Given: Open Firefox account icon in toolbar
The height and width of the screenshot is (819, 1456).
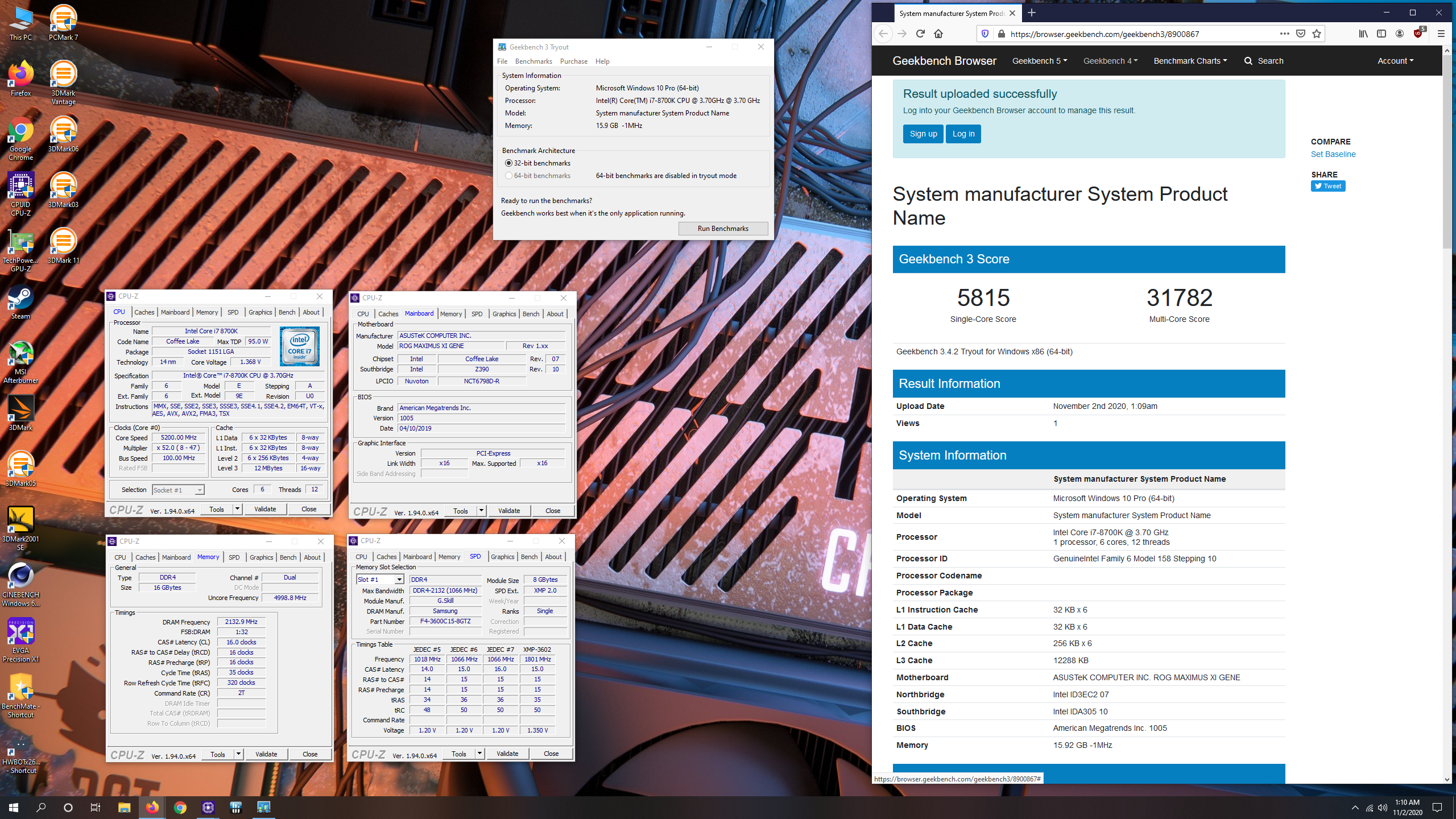Looking at the screenshot, I should coord(1400,34).
